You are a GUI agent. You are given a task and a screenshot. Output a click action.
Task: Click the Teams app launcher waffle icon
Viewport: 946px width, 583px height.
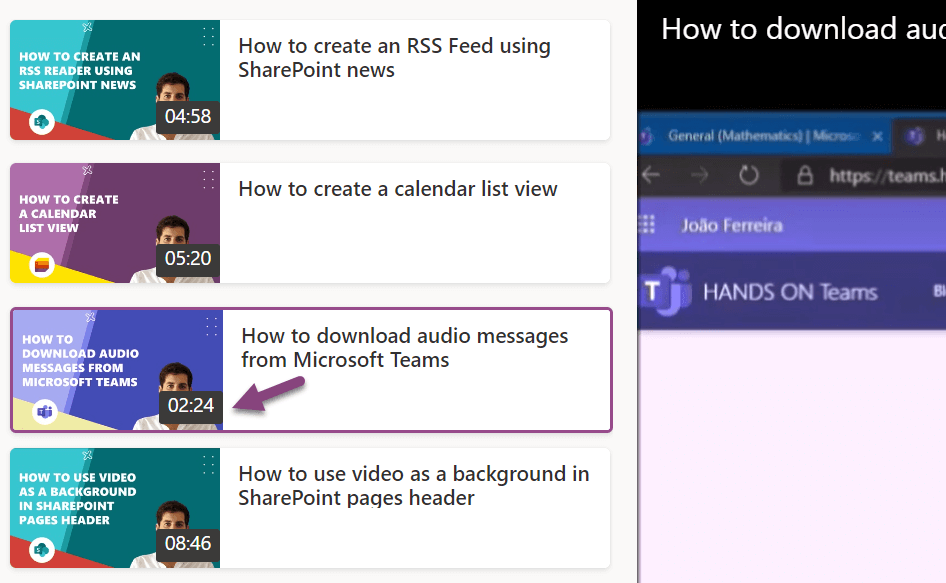click(x=647, y=225)
